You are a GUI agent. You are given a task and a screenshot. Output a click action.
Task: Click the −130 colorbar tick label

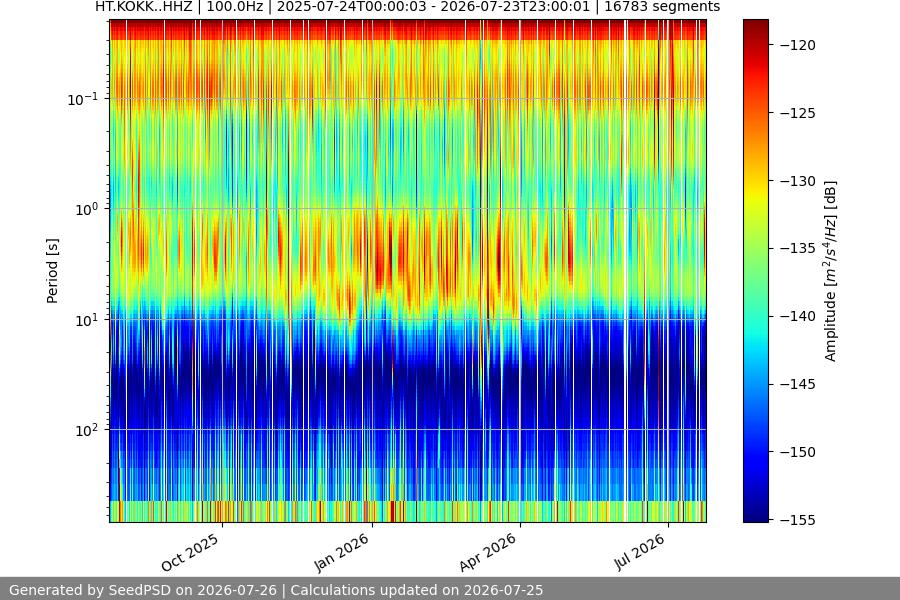coord(797,181)
